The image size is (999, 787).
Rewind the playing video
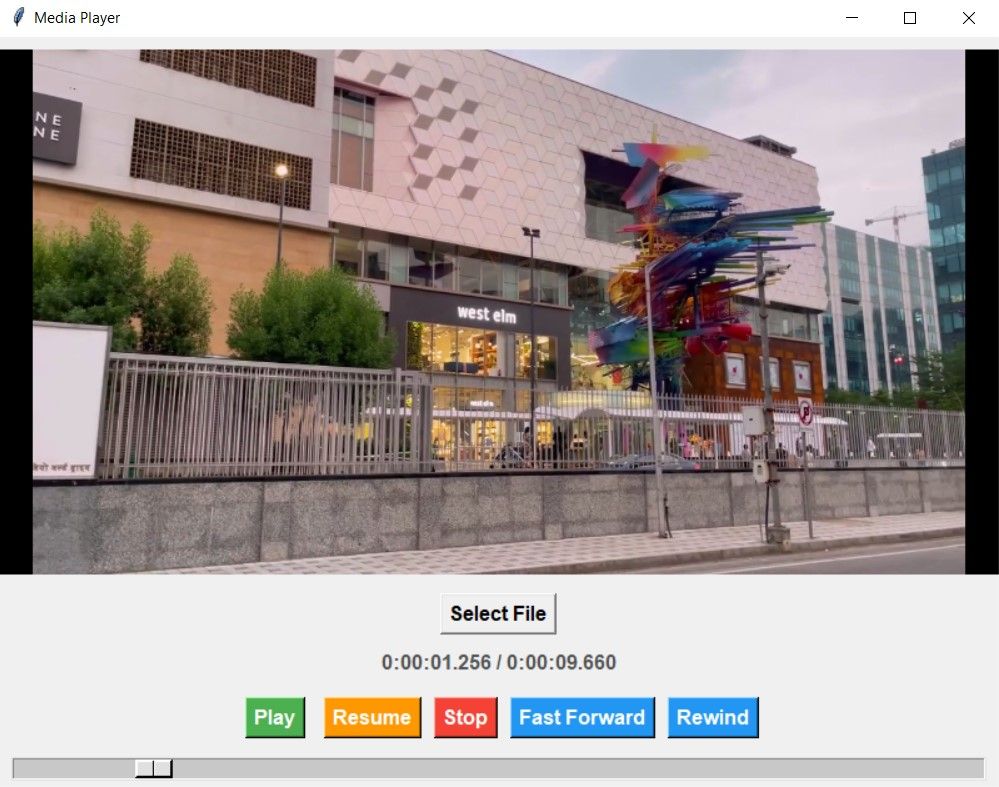[x=712, y=716]
